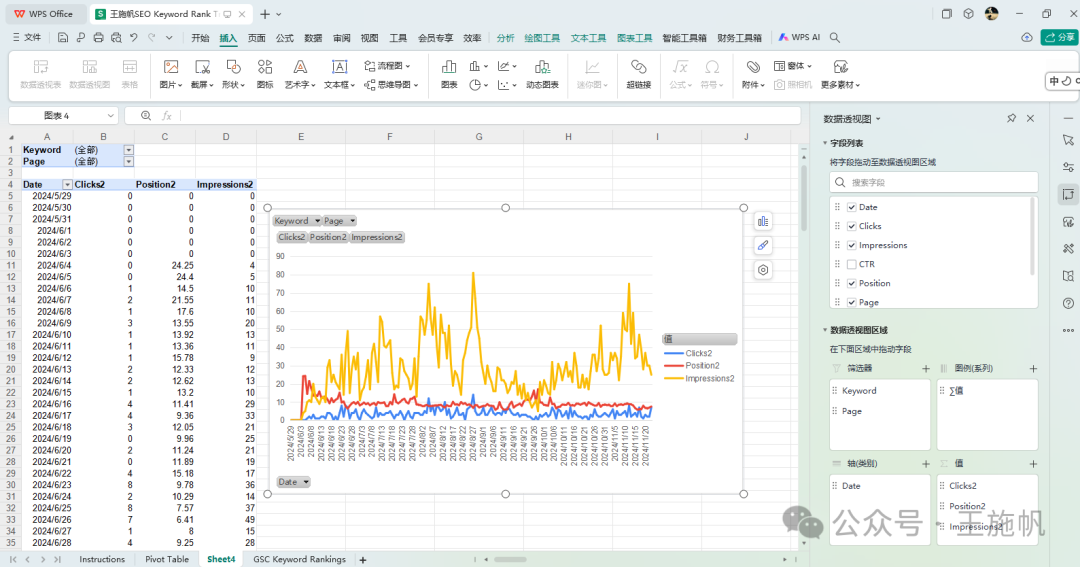Click the Impressions2 legend entry
The width and height of the screenshot is (1080, 567).
click(x=699, y=378)
